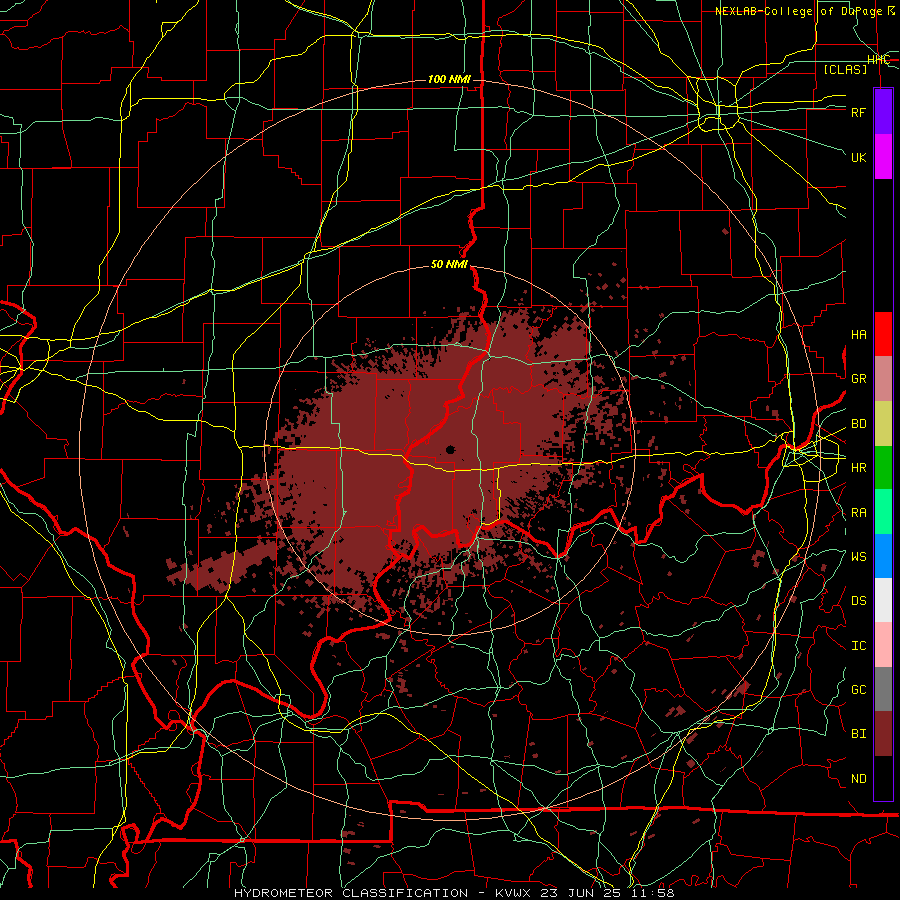Click the "GC" legend label

coord(858,689)
